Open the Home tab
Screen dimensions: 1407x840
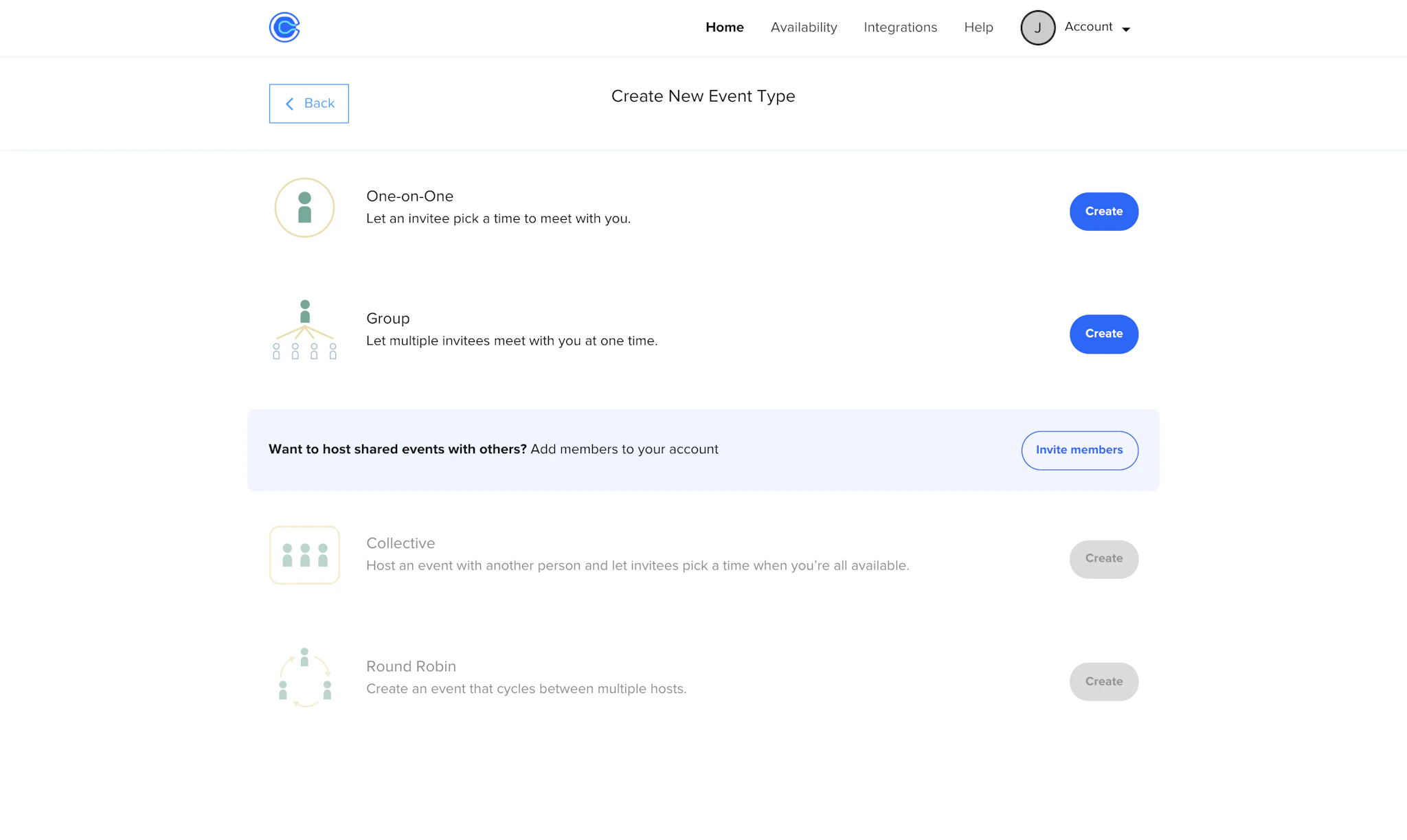click(724, 27)
